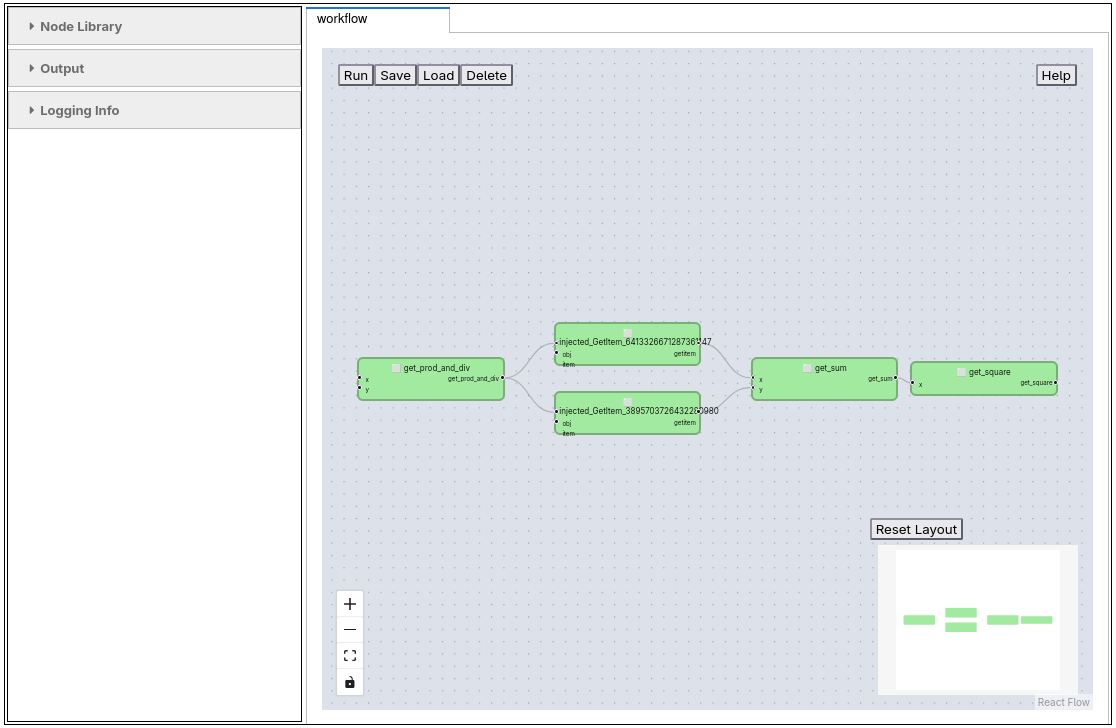The height and width of the screenshot is (728, 1116).
Task: Click the x input port of get_prod_and_div
Action: [x=359, y=378]
